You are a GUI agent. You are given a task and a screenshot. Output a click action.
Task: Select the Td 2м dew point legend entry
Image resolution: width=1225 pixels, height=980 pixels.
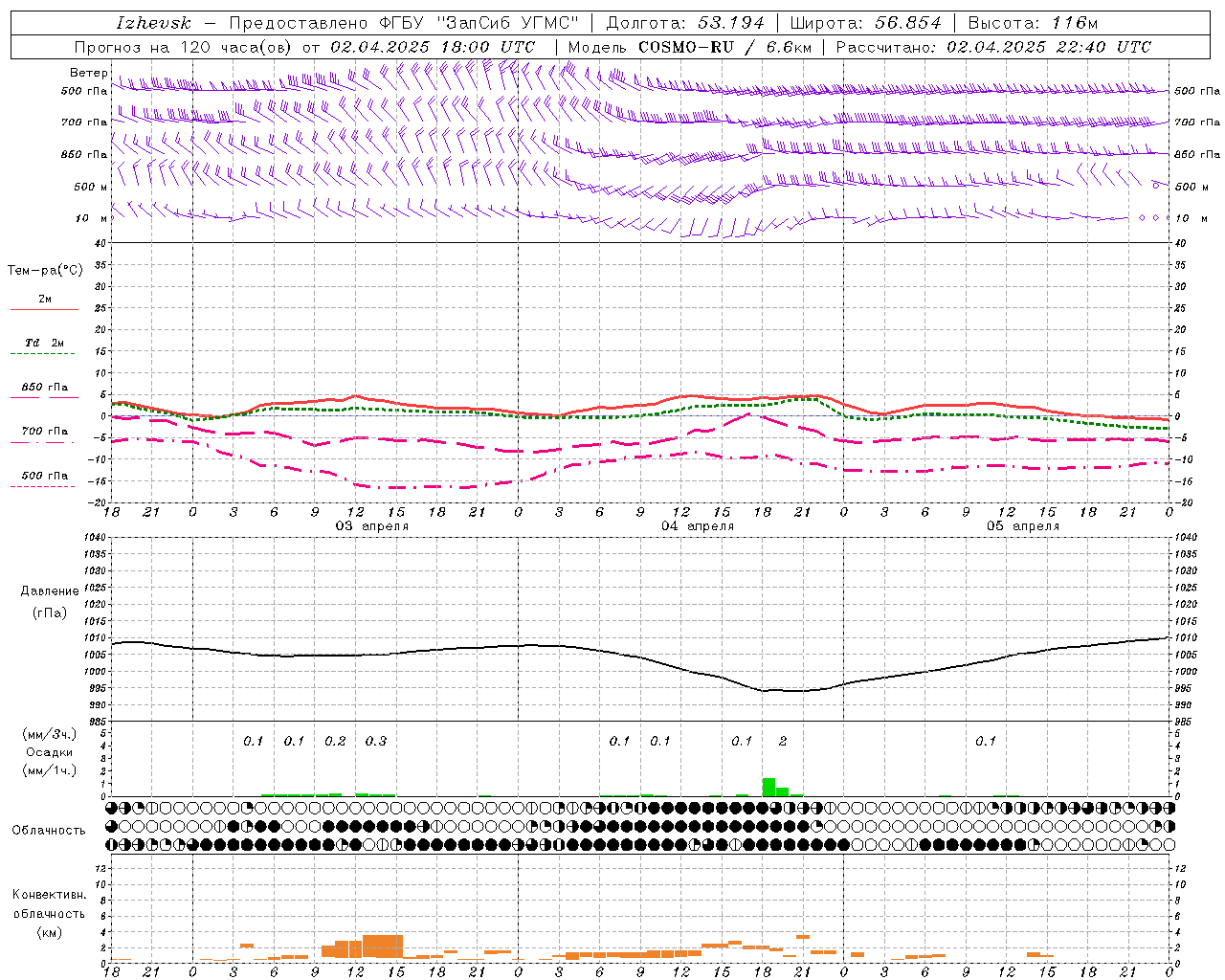[x=44, y=343]
